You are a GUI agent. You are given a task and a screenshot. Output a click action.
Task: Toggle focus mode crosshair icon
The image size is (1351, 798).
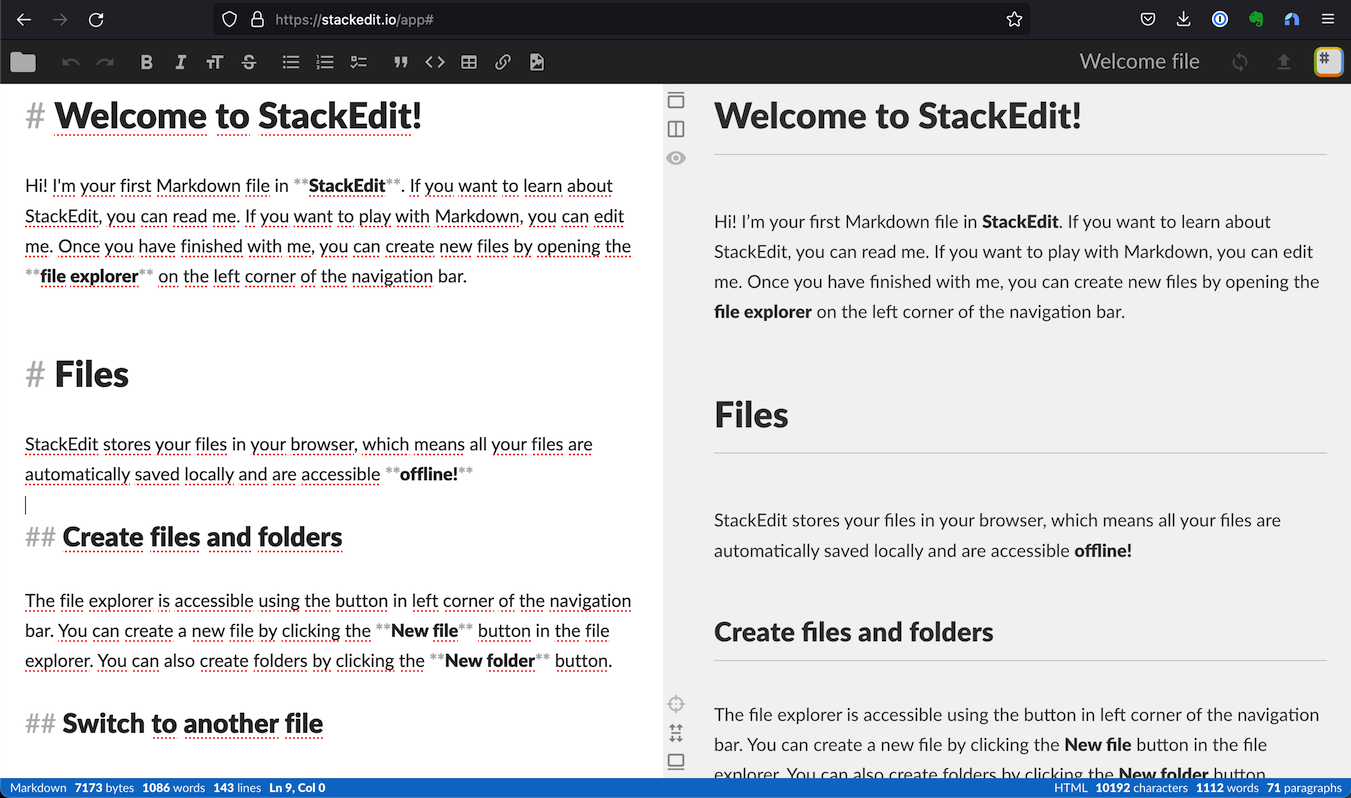point(676,704)
